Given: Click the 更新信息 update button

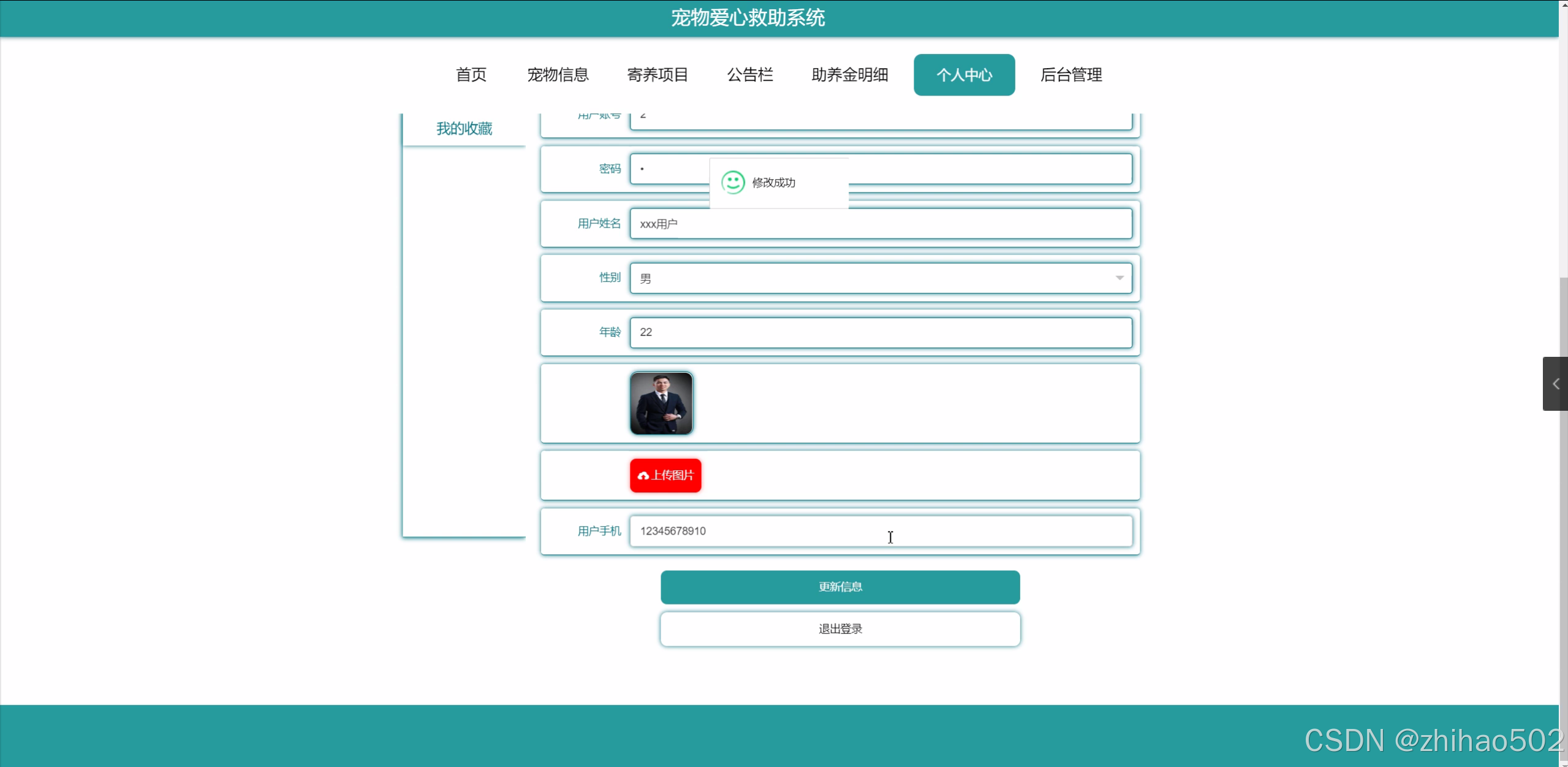Looking at the screenshot, I should click(839, 587).
